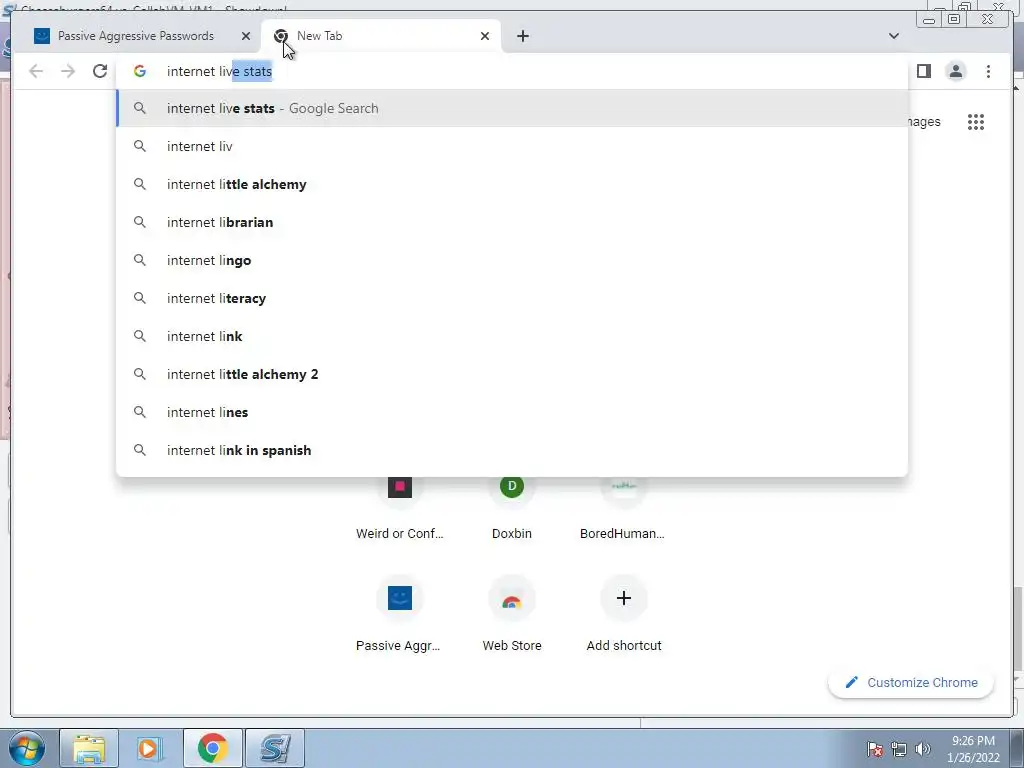Open the volume speaker tray icon
This screenshot has height=768, width=1024.
coord(922,749)
